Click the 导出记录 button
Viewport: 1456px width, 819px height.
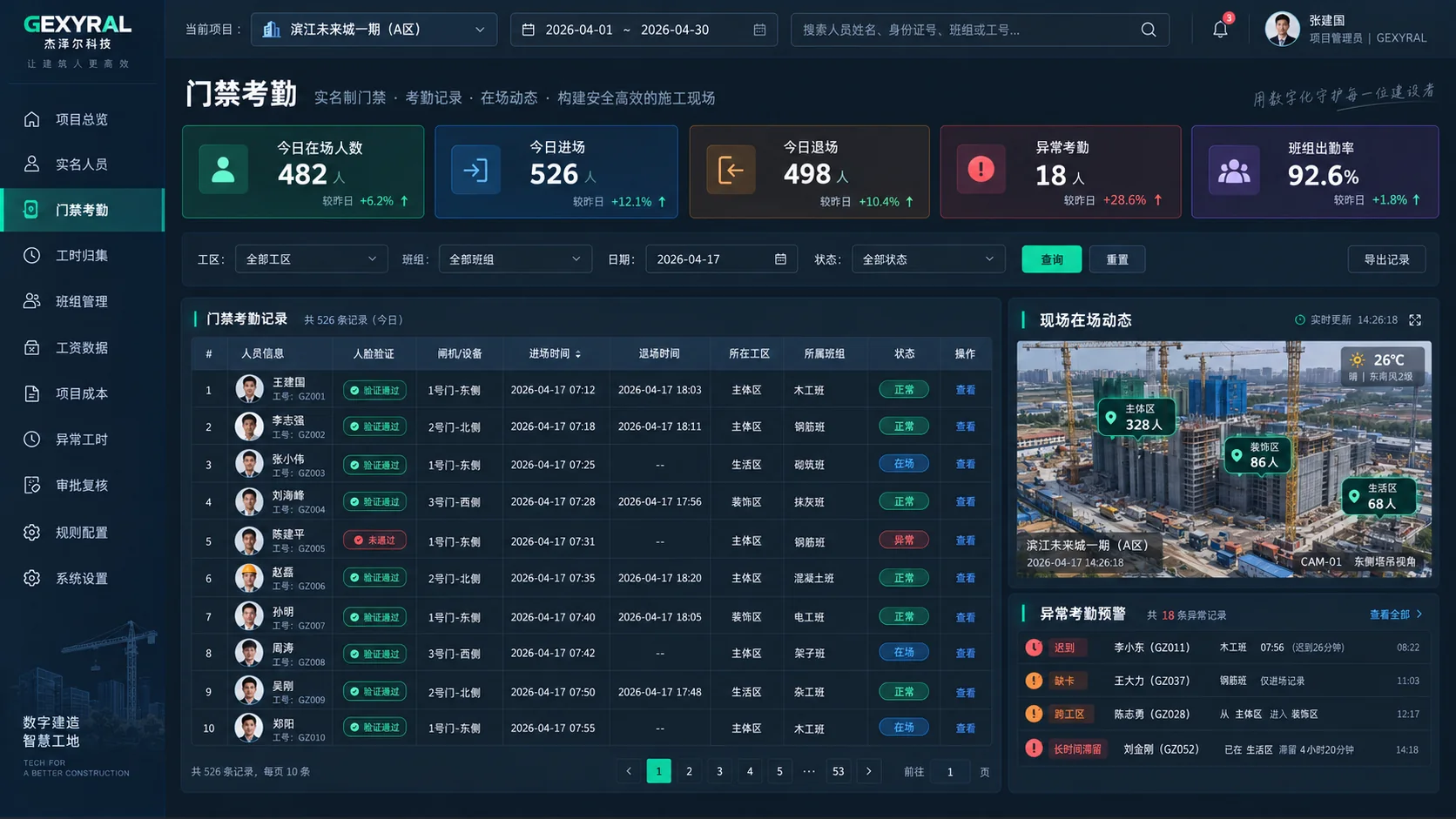coord(1386,259)
